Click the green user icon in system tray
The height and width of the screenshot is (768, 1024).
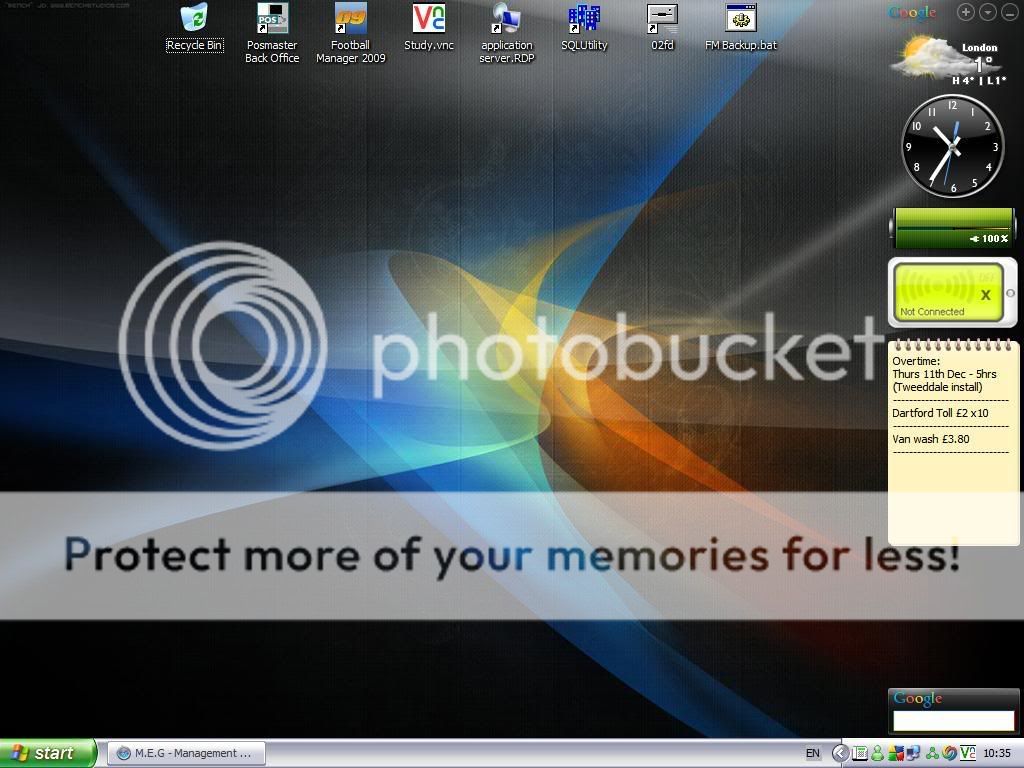click(x=877, y=753)
